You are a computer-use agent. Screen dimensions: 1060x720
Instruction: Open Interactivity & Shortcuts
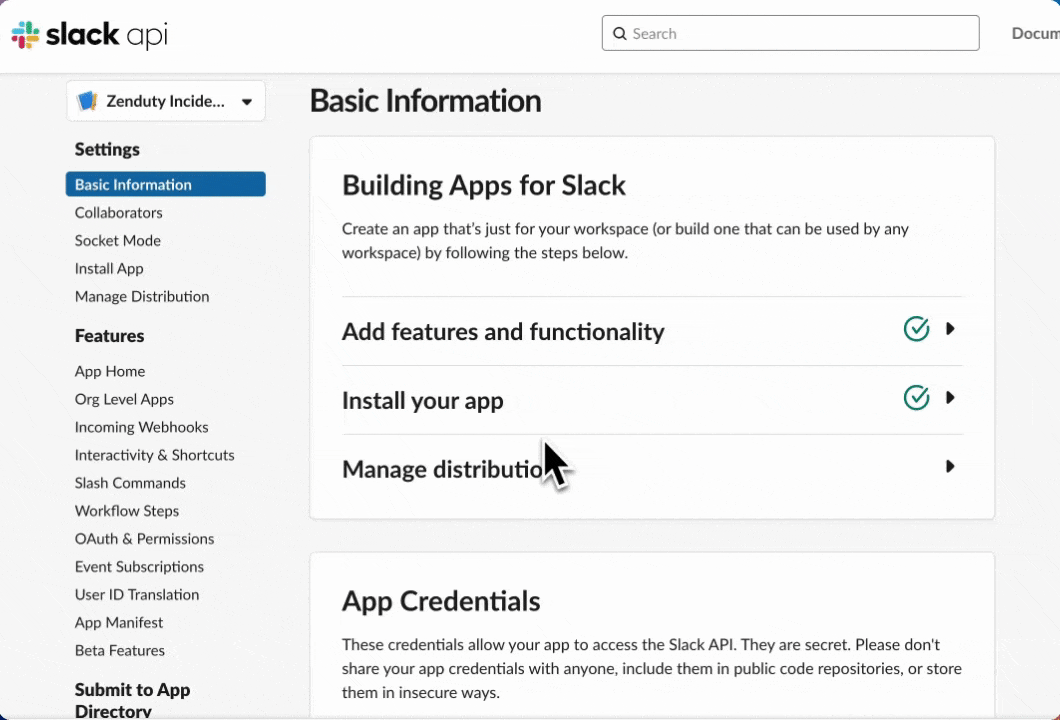pos(154,455)
